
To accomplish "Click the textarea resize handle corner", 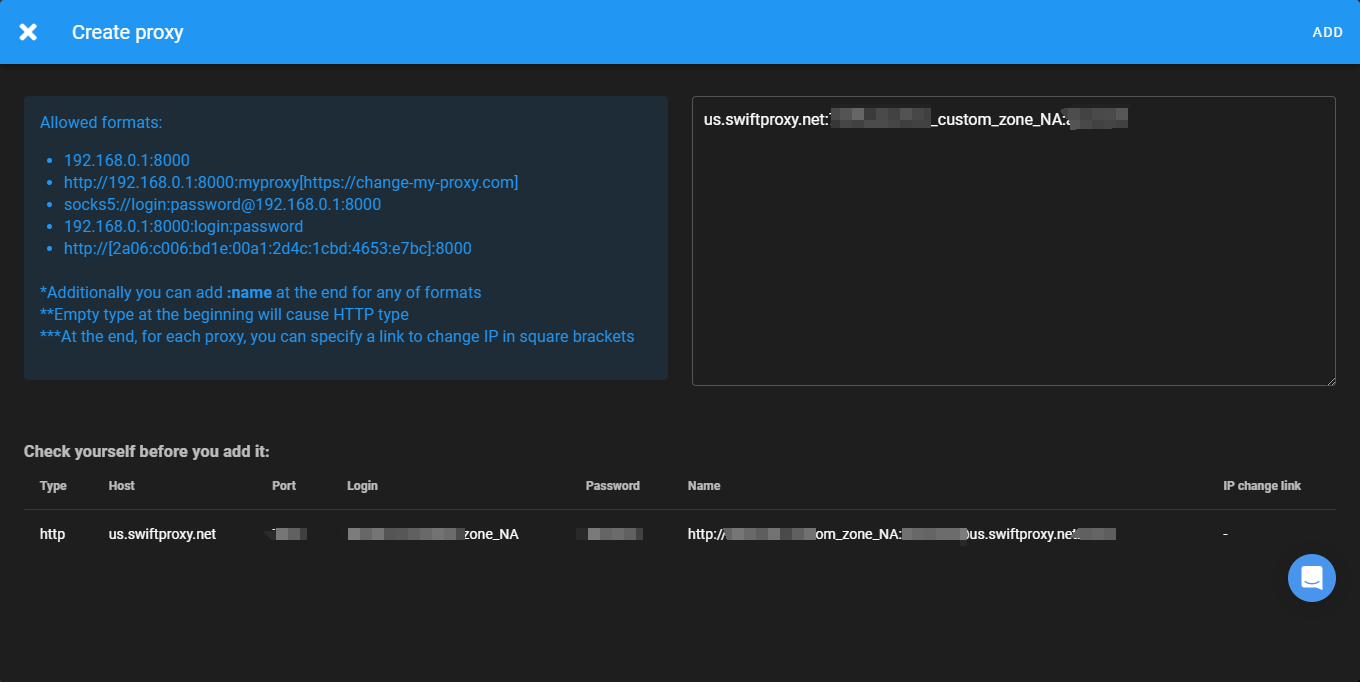I will (1330, 380).
